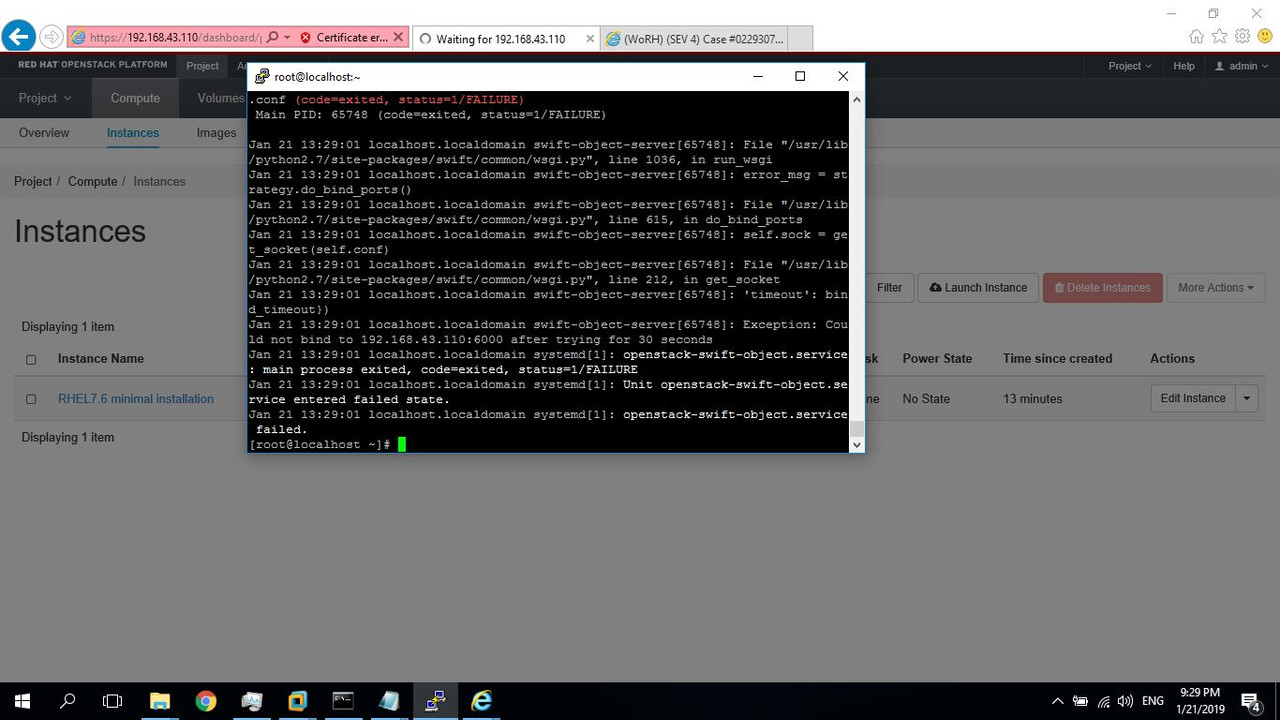Viewport: 1280px width, 720px height.
Task: Click the Filter button
Action: [889, 288]
